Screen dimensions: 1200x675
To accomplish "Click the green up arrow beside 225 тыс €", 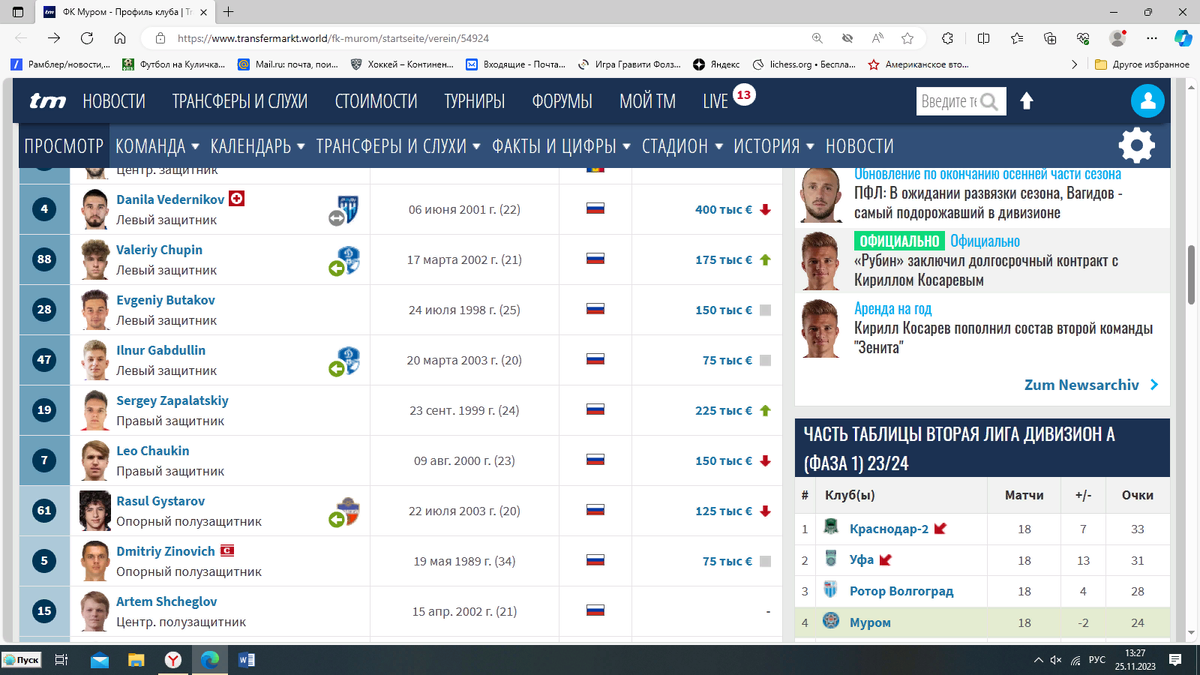I will coord(766,411).
